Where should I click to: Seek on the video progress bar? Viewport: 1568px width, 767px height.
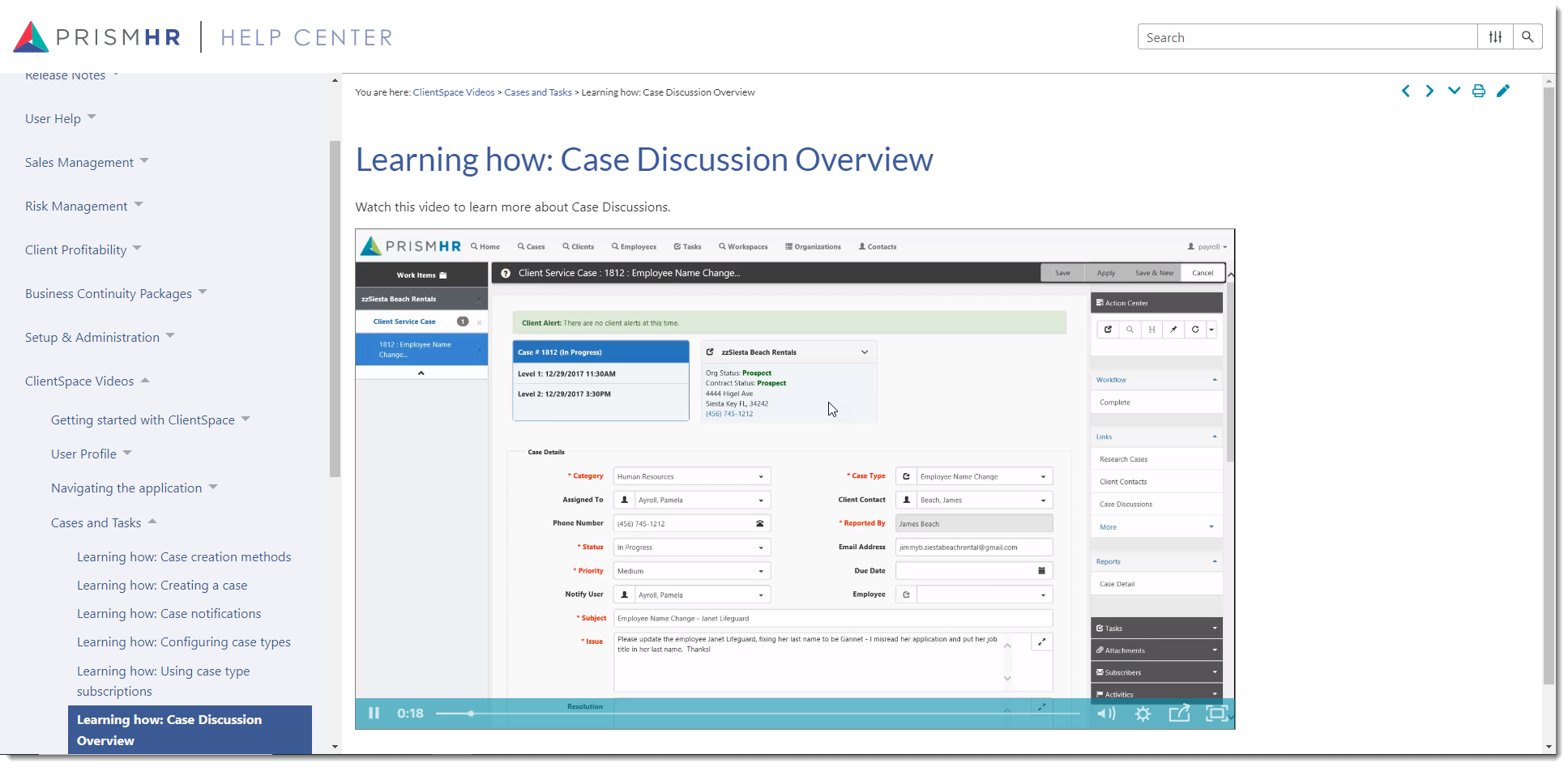[758, 714]
